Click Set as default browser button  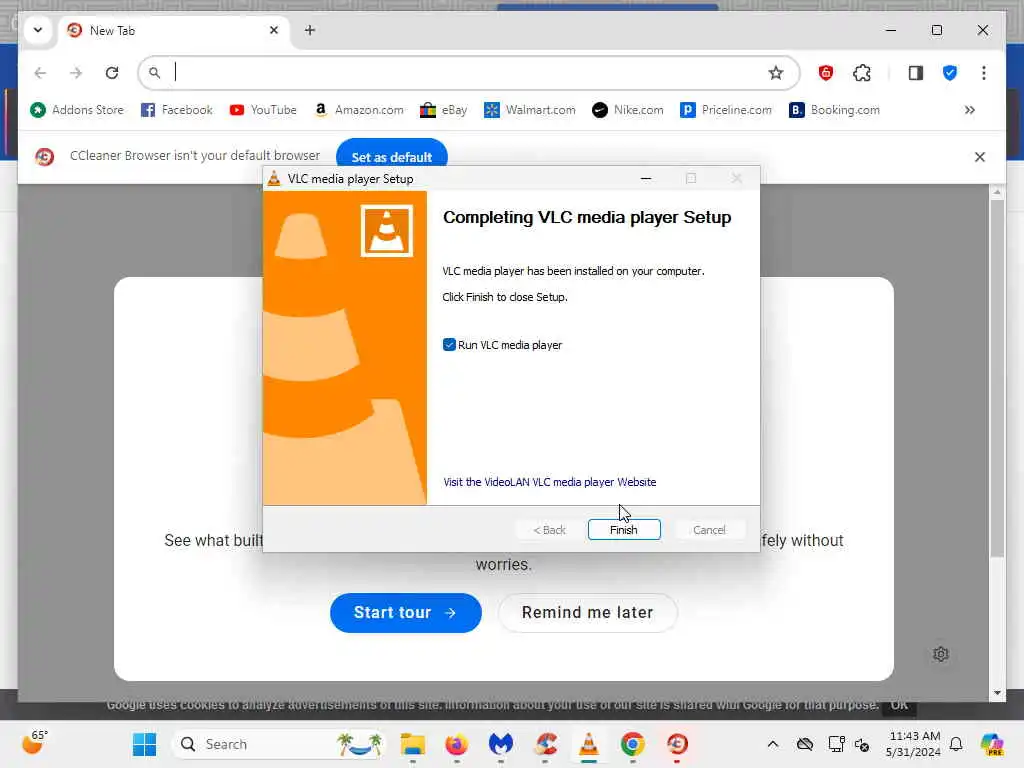coord(392,157)
